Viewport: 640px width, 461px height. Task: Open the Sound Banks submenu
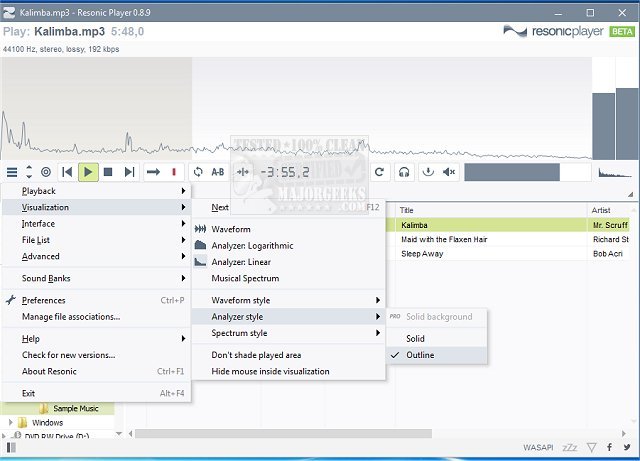(96, 278)
